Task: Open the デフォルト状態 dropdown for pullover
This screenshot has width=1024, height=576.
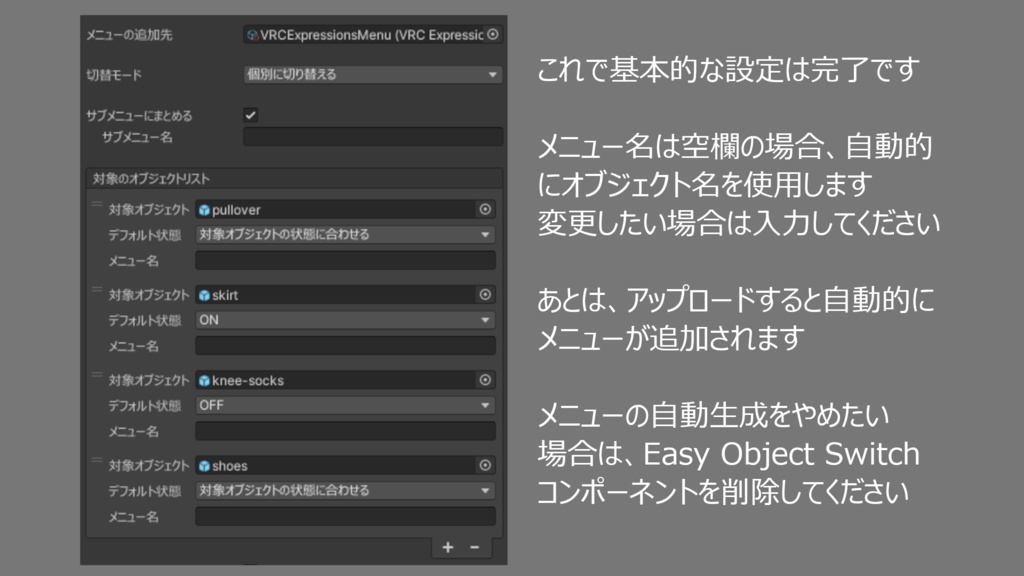Action: click(x=345, y=234)
